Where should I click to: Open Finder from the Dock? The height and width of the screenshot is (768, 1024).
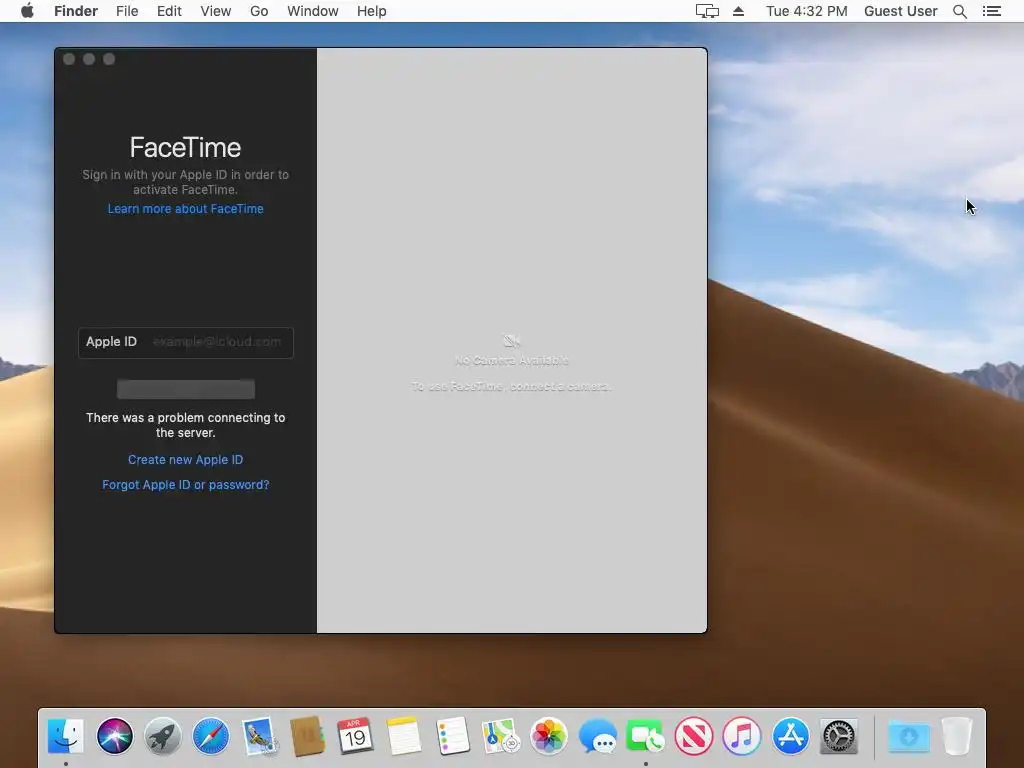tap(65, 736)
